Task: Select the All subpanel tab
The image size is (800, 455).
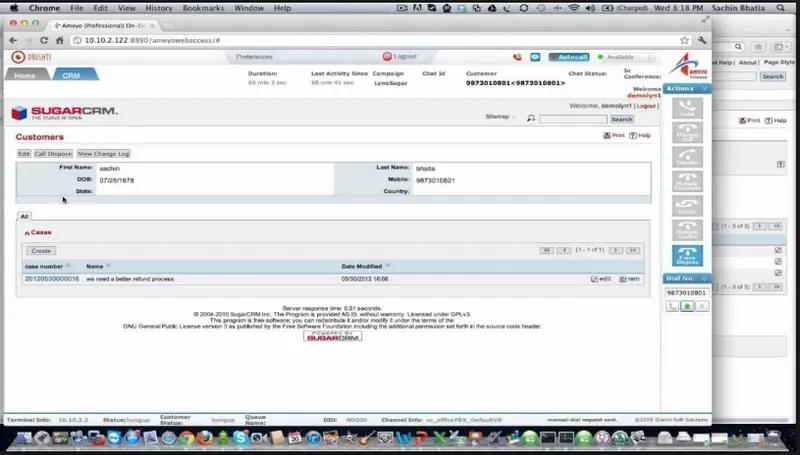Action: point(24,216)
